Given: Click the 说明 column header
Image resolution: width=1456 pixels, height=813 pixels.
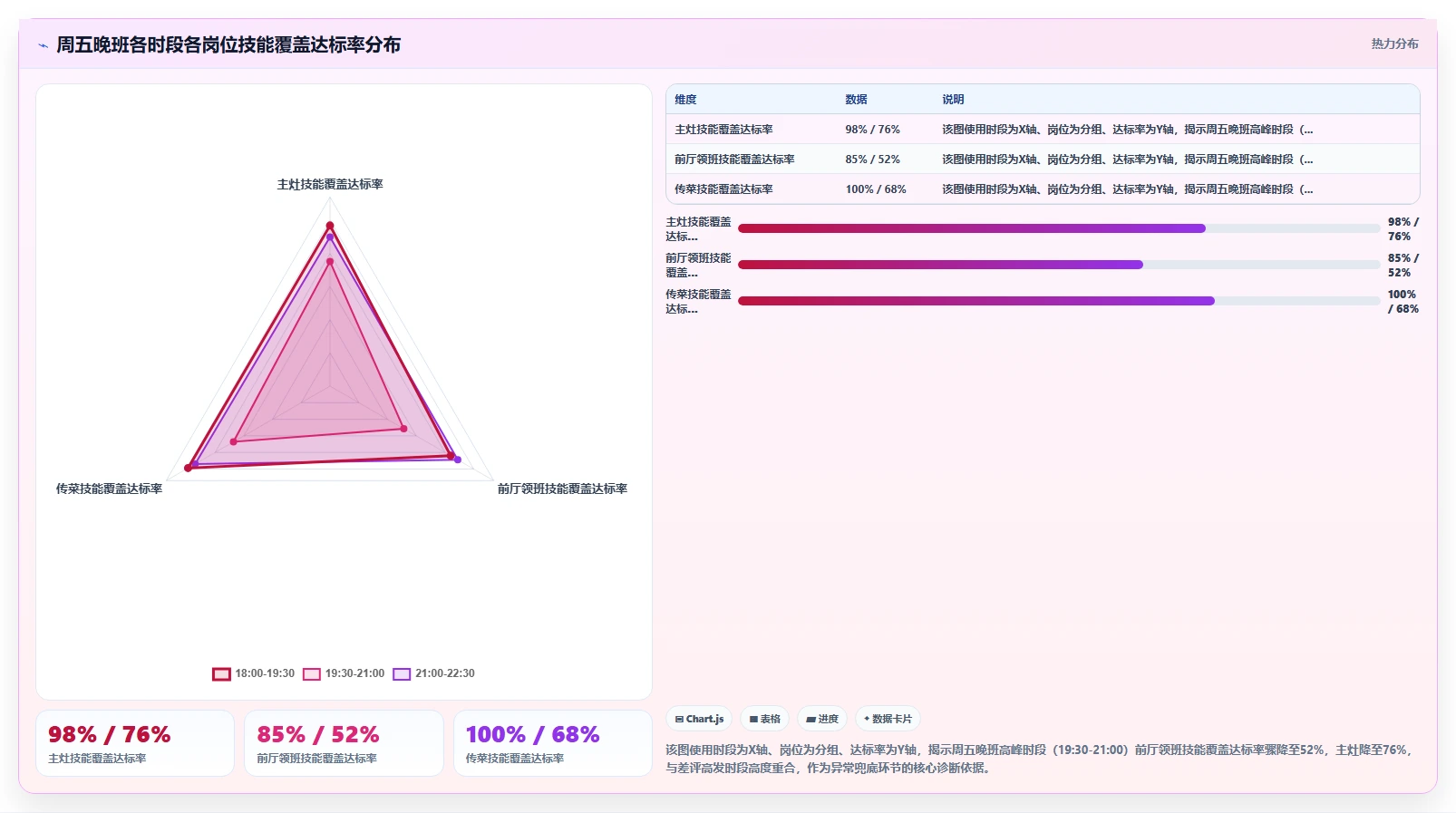Looking at the screenshot, I should (953, 100).
